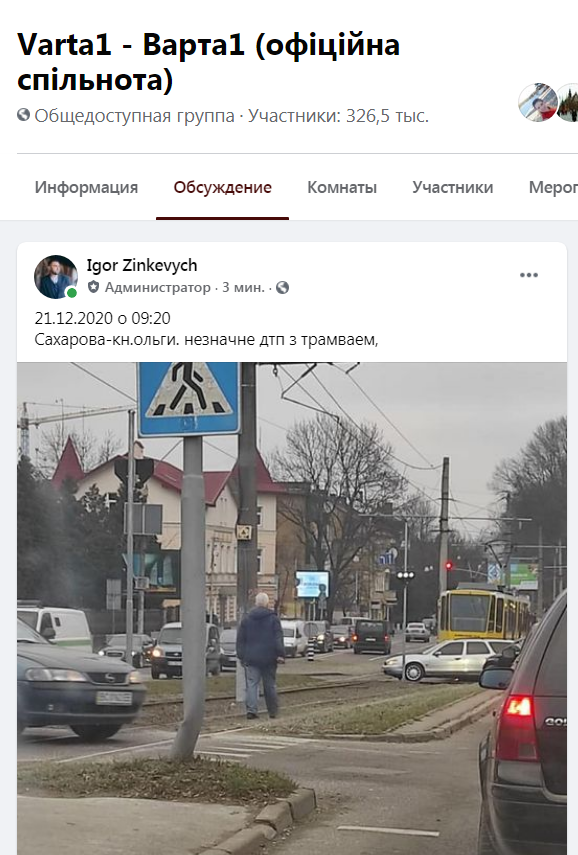
Task: Click the administrator shield badge icon
Action: (94, 287)
